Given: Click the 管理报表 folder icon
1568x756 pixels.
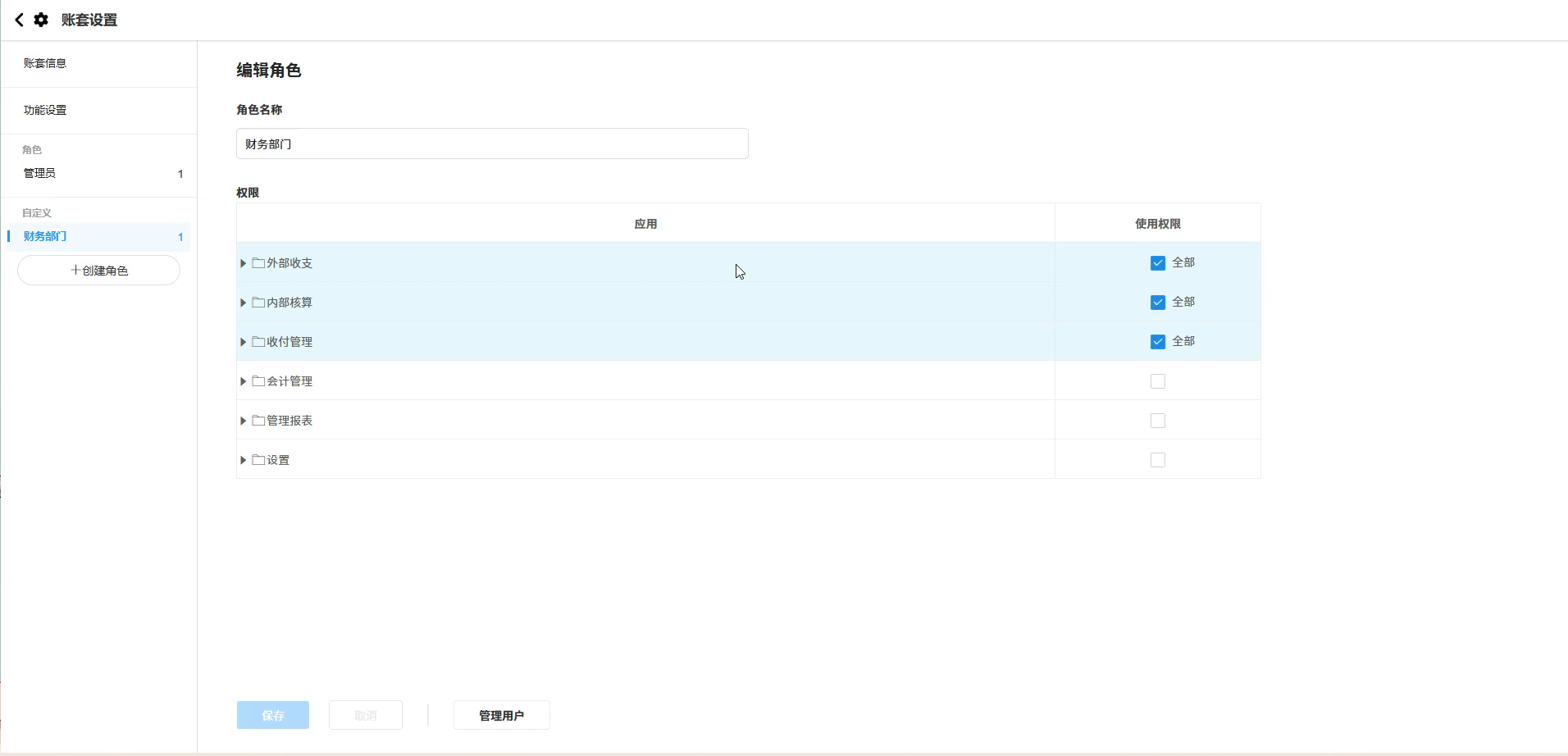Looking at the screenshot, I should [258, 421].
